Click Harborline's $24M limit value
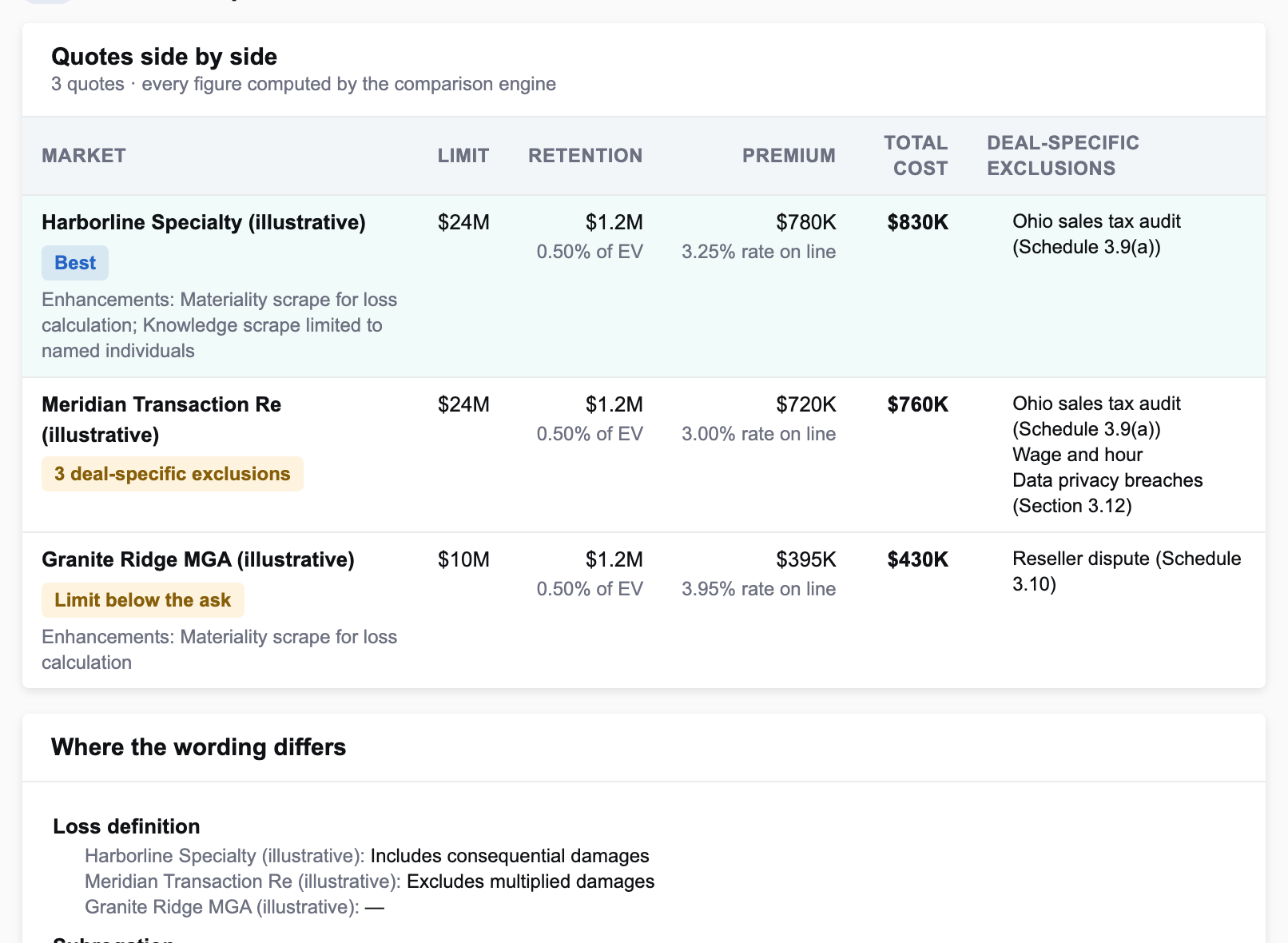1288x943 pixels. (463, 222)
